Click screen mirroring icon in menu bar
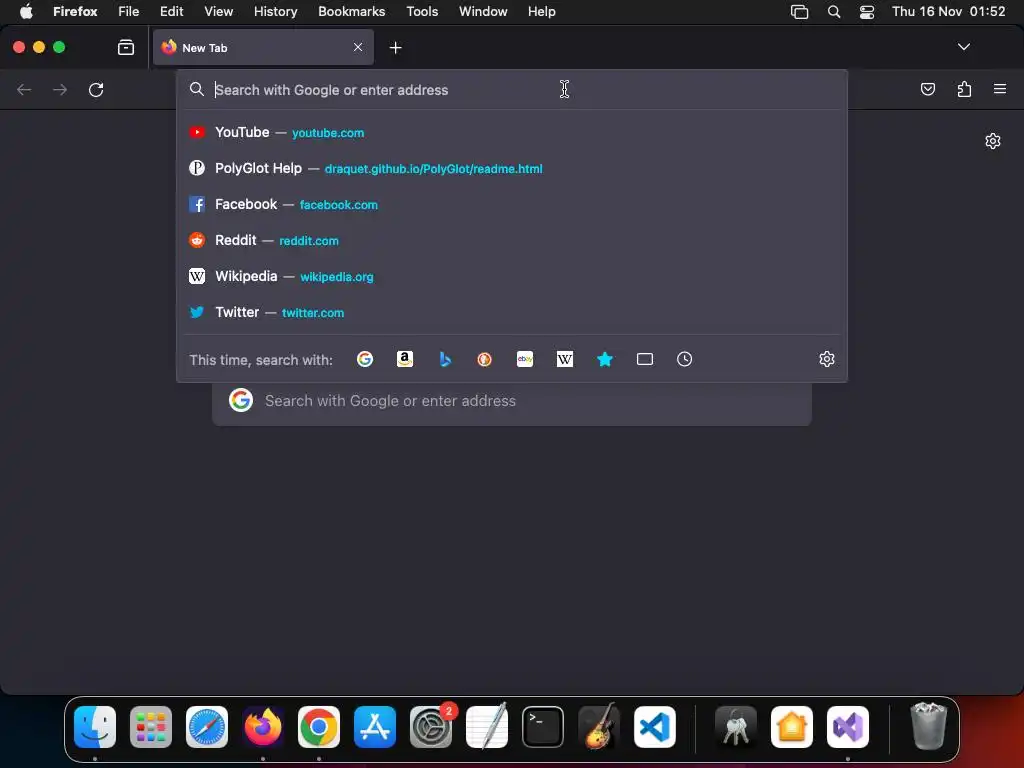The width and height of the screenshot is (1024, 768). [799, 12]
